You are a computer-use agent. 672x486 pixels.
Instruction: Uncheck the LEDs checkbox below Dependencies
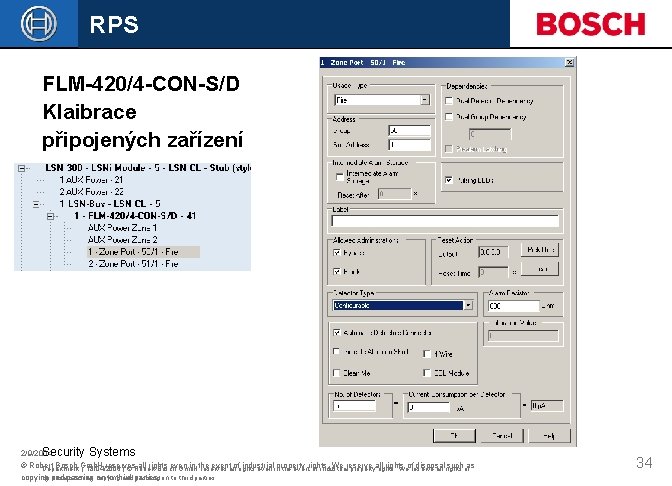coord(449,180)
